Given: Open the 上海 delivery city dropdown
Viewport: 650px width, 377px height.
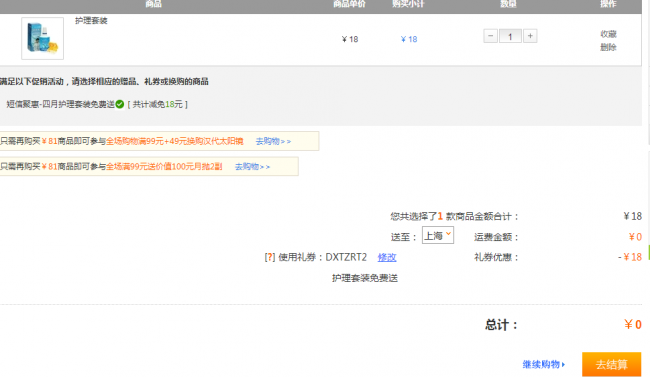Looking at the screenshot, I should click(x=438, y=236).
